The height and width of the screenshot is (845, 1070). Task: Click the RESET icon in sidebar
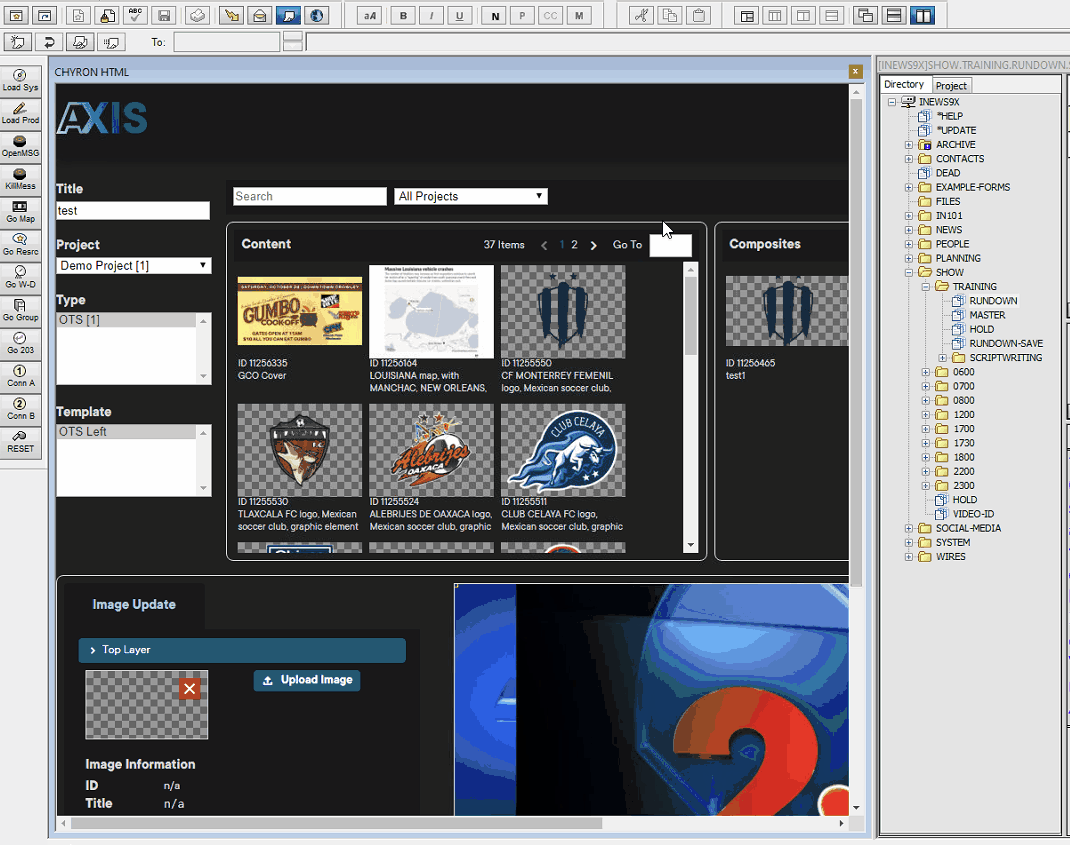(x=20, y=442)
